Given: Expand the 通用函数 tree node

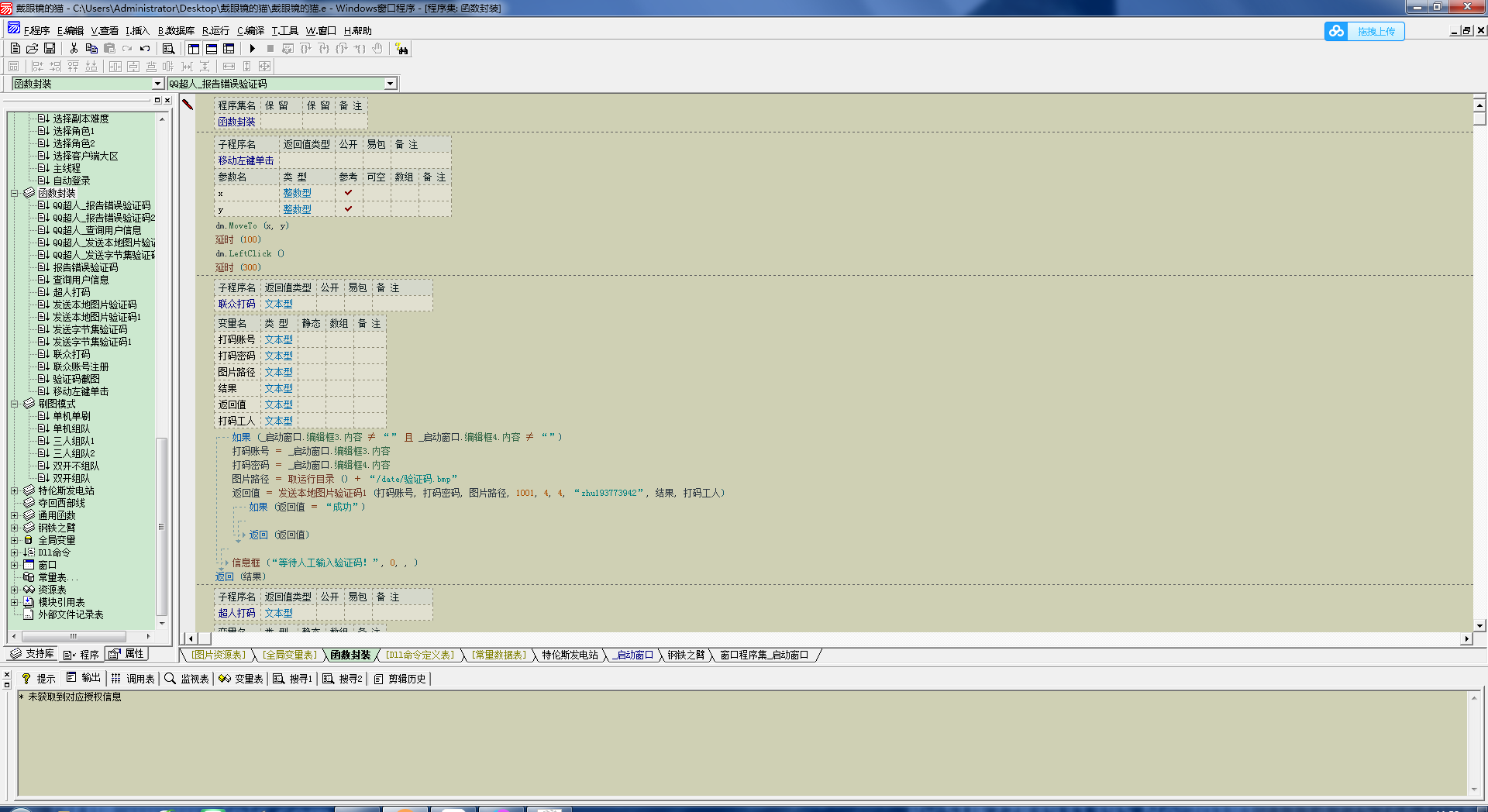Looking at the screenshot, I should [14, 515].
